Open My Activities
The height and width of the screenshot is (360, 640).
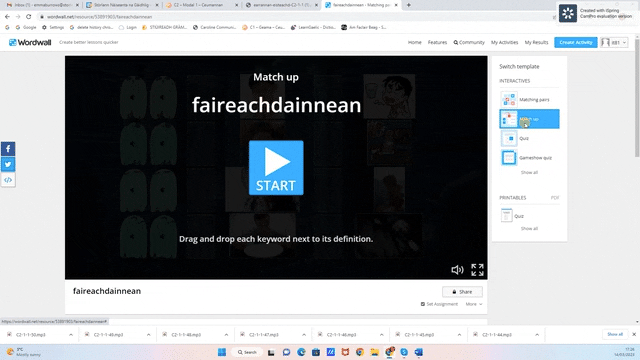coord(504,42)
